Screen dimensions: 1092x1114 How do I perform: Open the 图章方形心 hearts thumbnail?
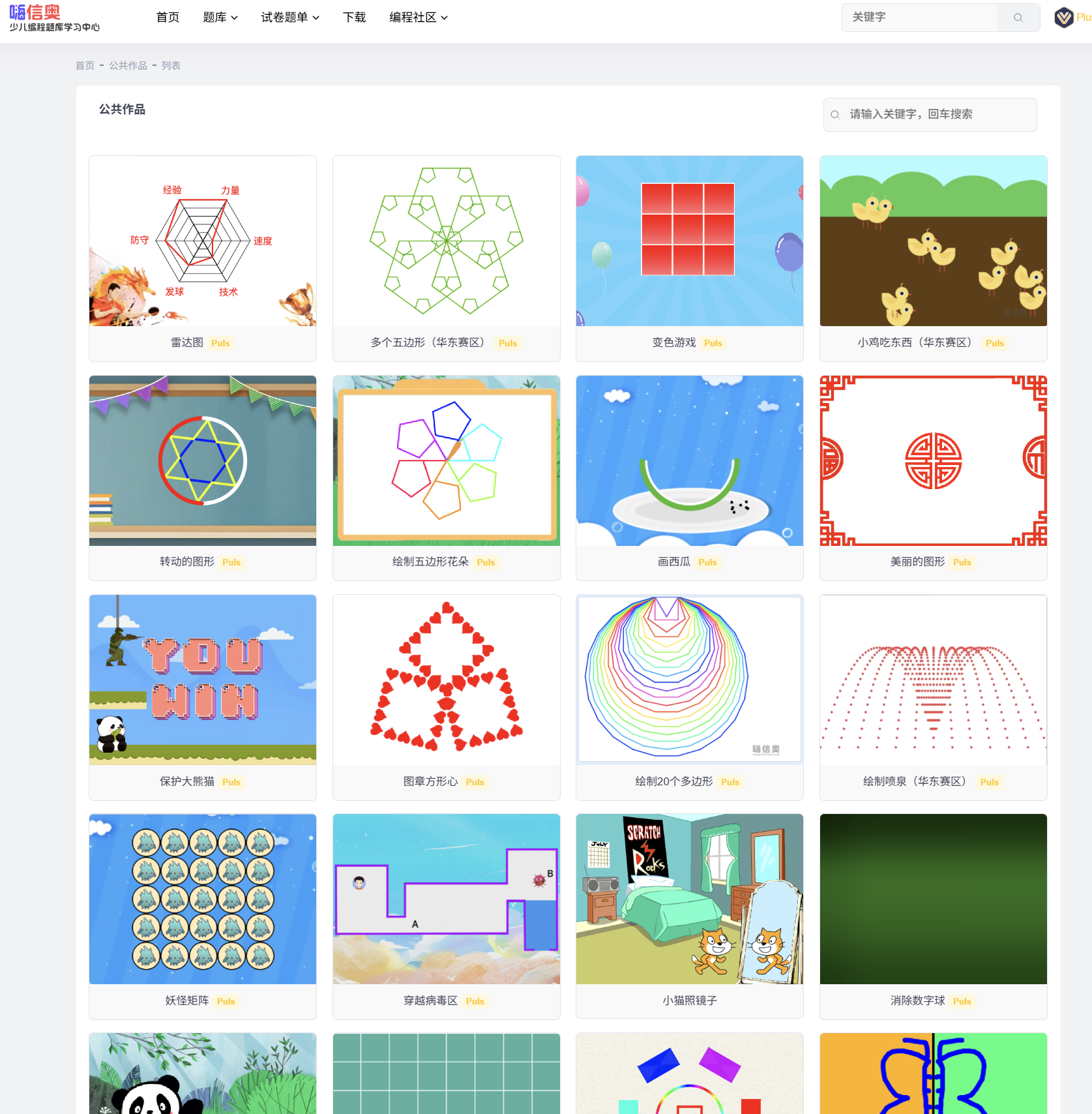(x=447, y=680)
